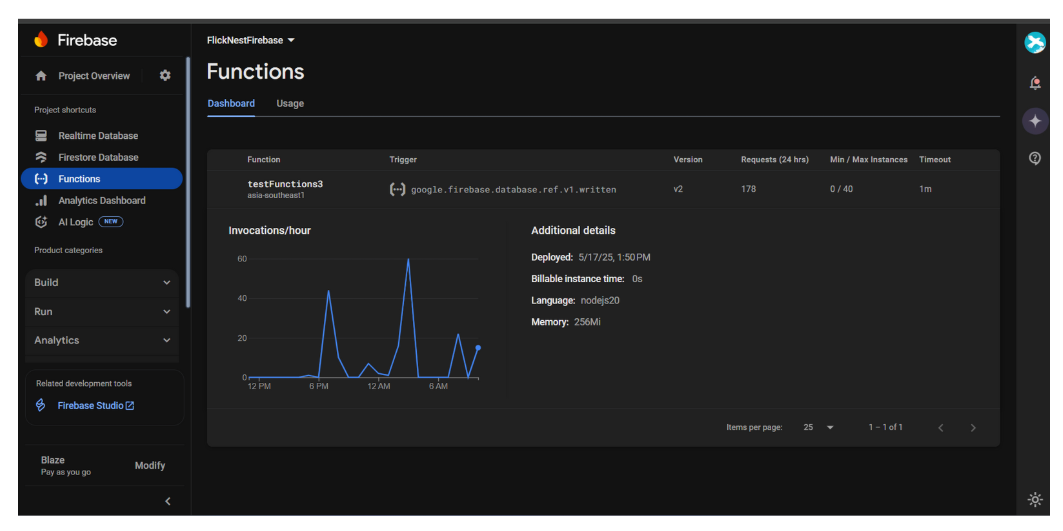The width and height of the screenshot is (1063, 531).
Task: Click the asia-southeast1 region label
Action: click(x=276, y=195)
